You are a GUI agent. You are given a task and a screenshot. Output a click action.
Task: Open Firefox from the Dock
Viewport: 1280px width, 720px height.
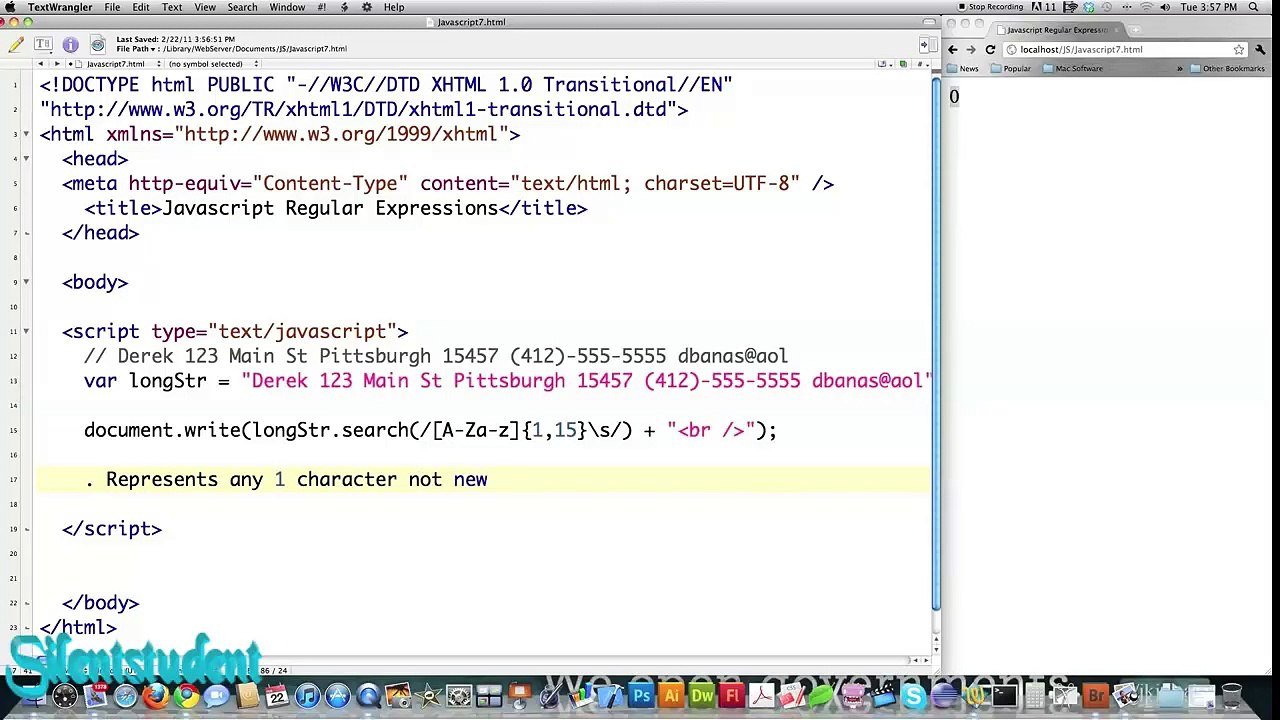point(156,695)
